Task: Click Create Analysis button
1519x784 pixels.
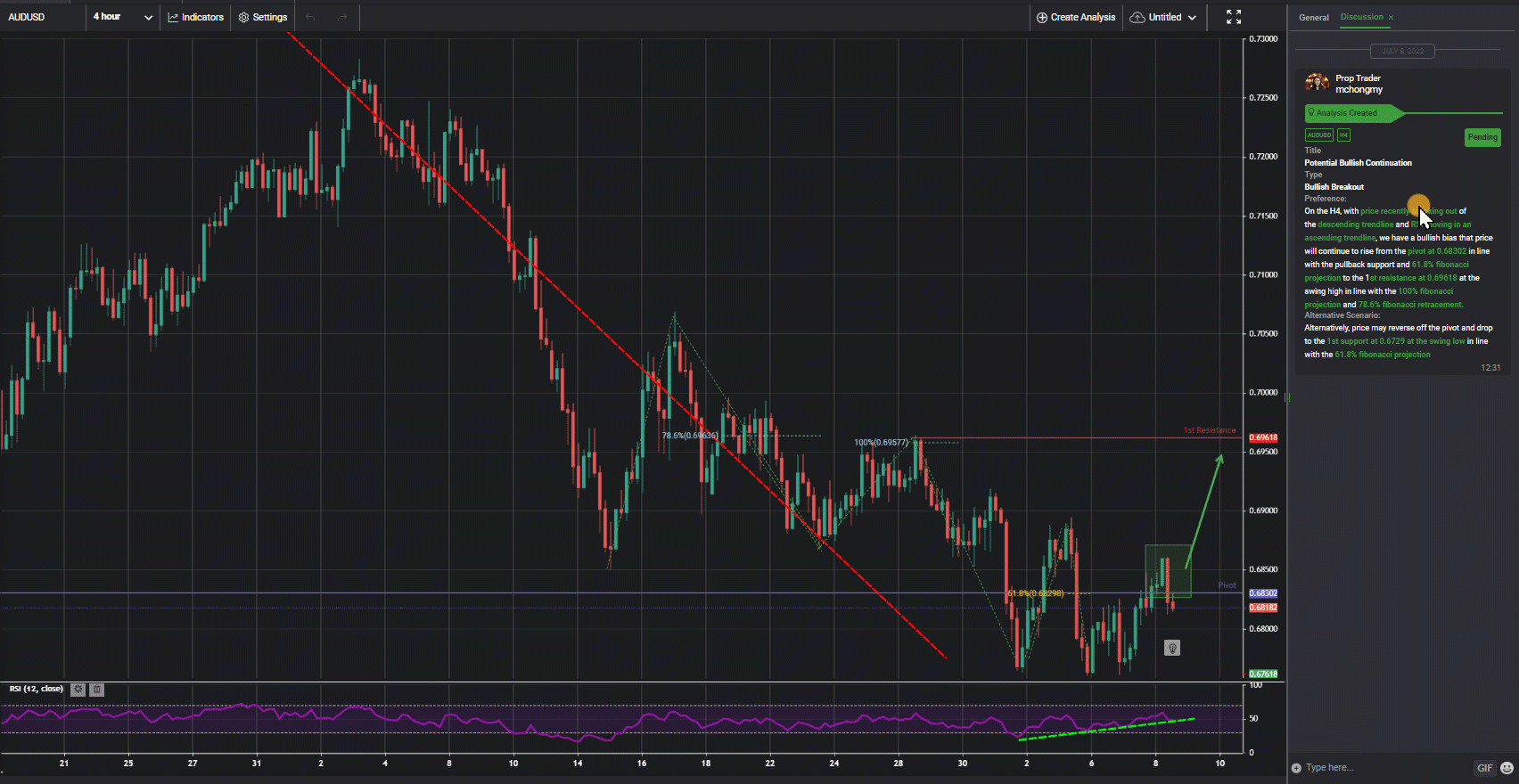Action: [1076, 17]
